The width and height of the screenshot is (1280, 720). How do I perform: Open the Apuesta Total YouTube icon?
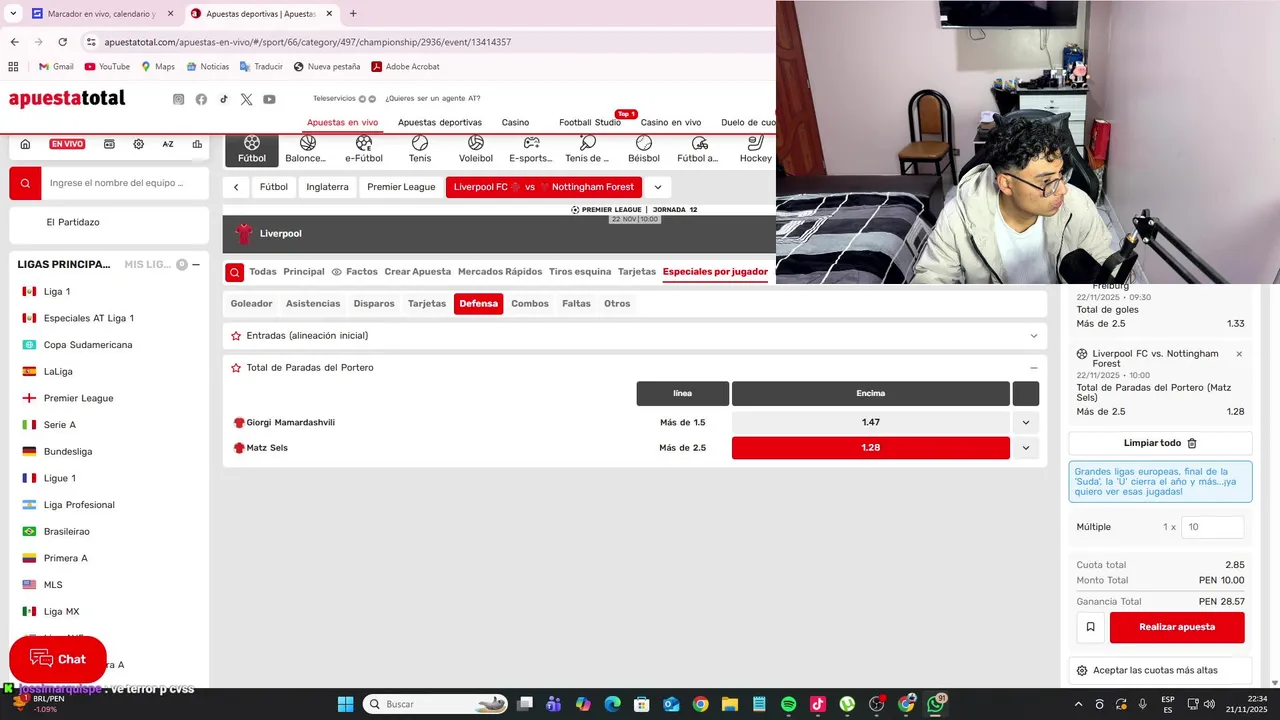point(269,99)
